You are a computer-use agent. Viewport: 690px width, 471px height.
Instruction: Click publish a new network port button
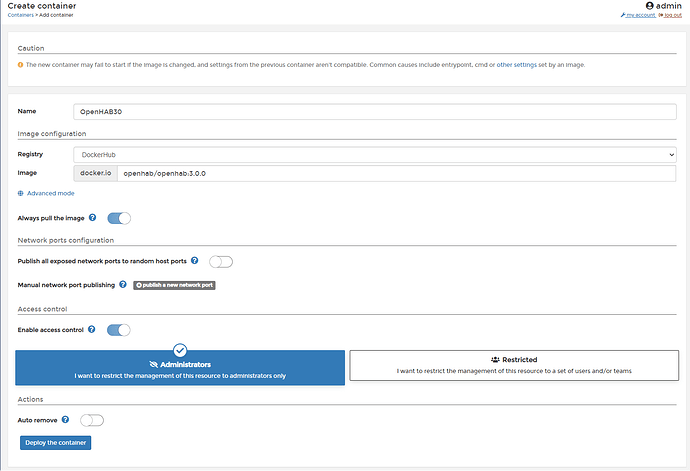[174, 285]
